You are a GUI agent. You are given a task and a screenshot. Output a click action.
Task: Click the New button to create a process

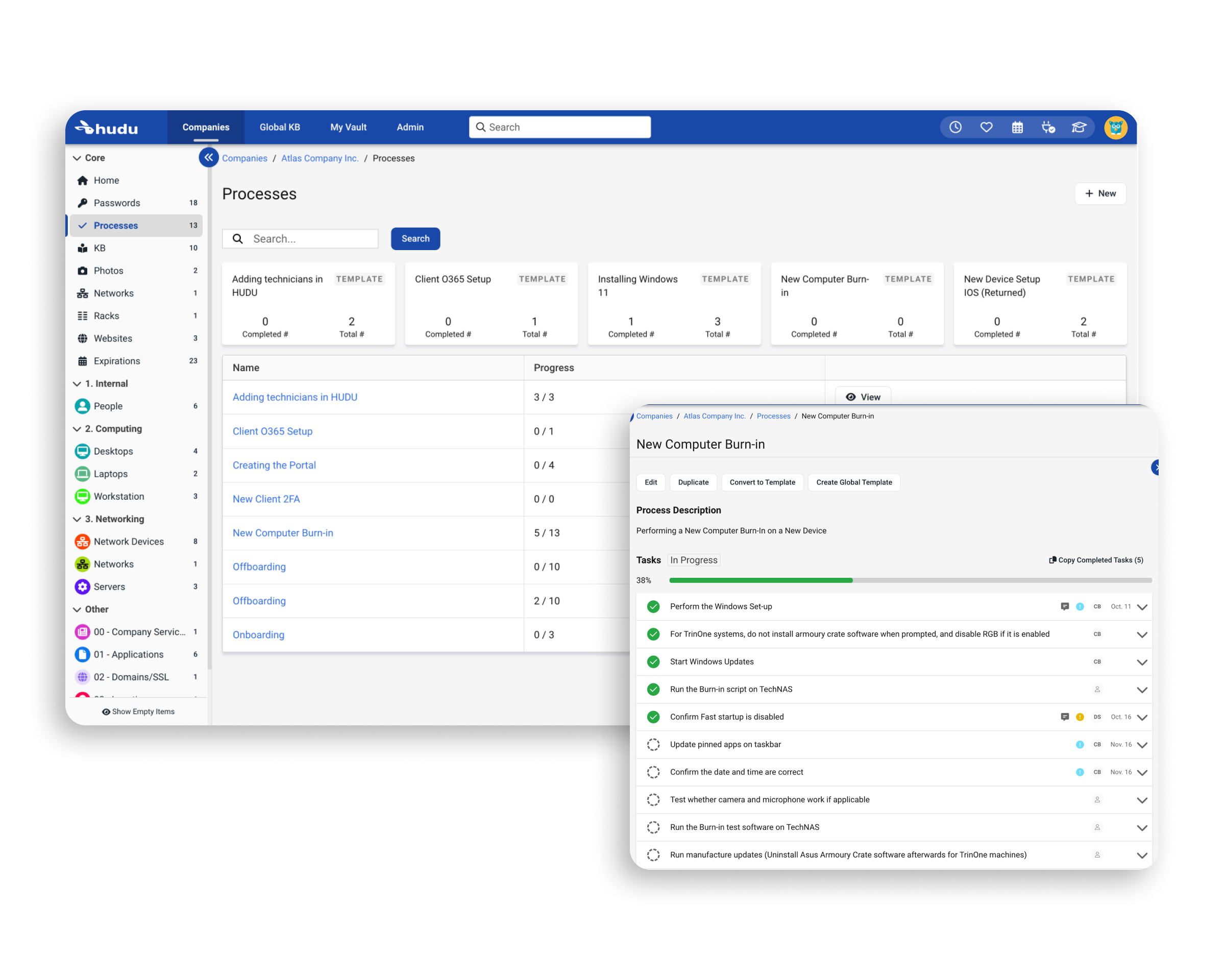[x=1100, y=193]
